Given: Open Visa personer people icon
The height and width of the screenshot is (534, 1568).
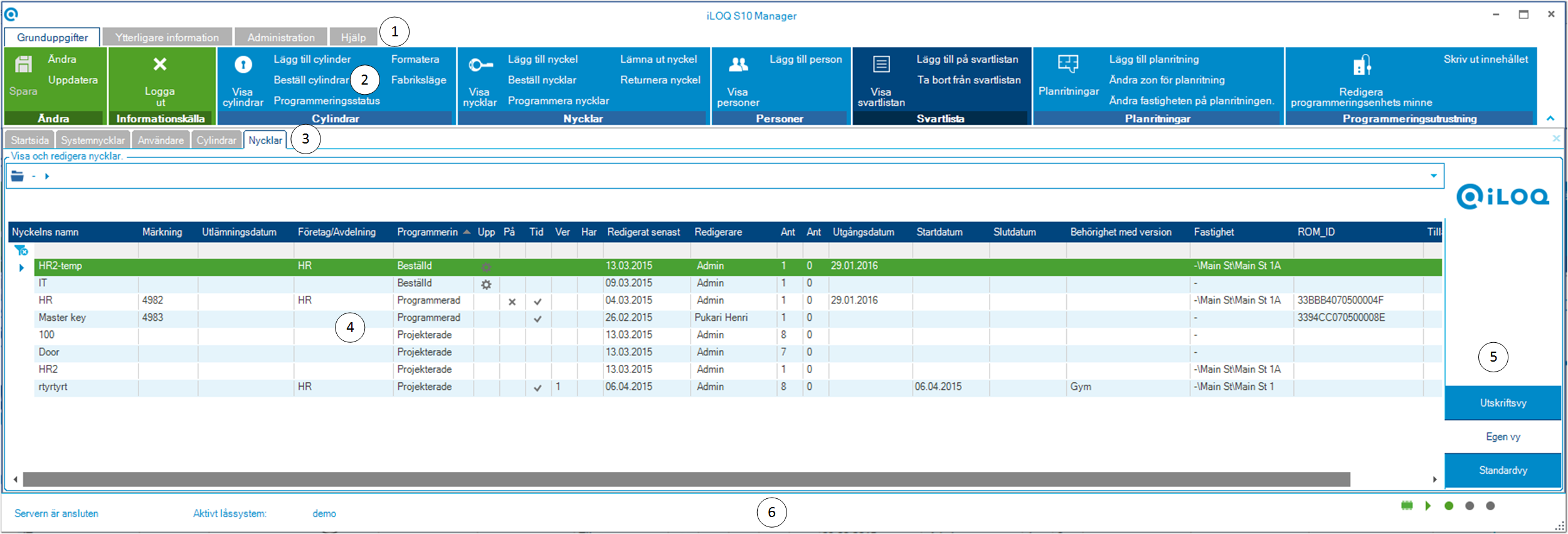Looking at the screenshot, I should tap(738, 64).
